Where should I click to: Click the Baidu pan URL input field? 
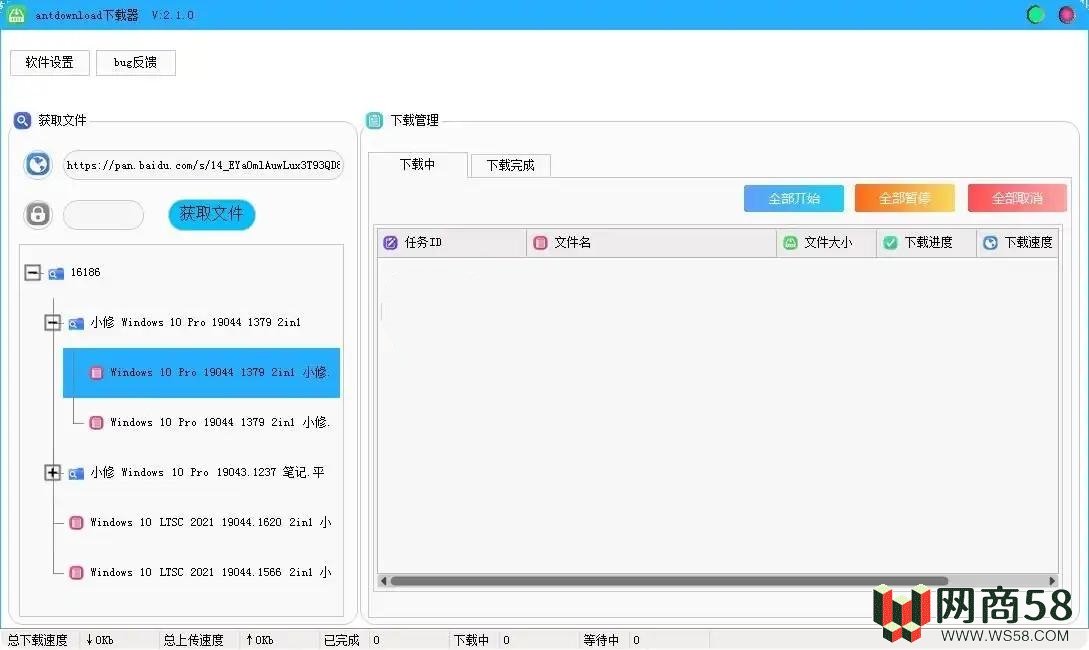click(203, 165)
